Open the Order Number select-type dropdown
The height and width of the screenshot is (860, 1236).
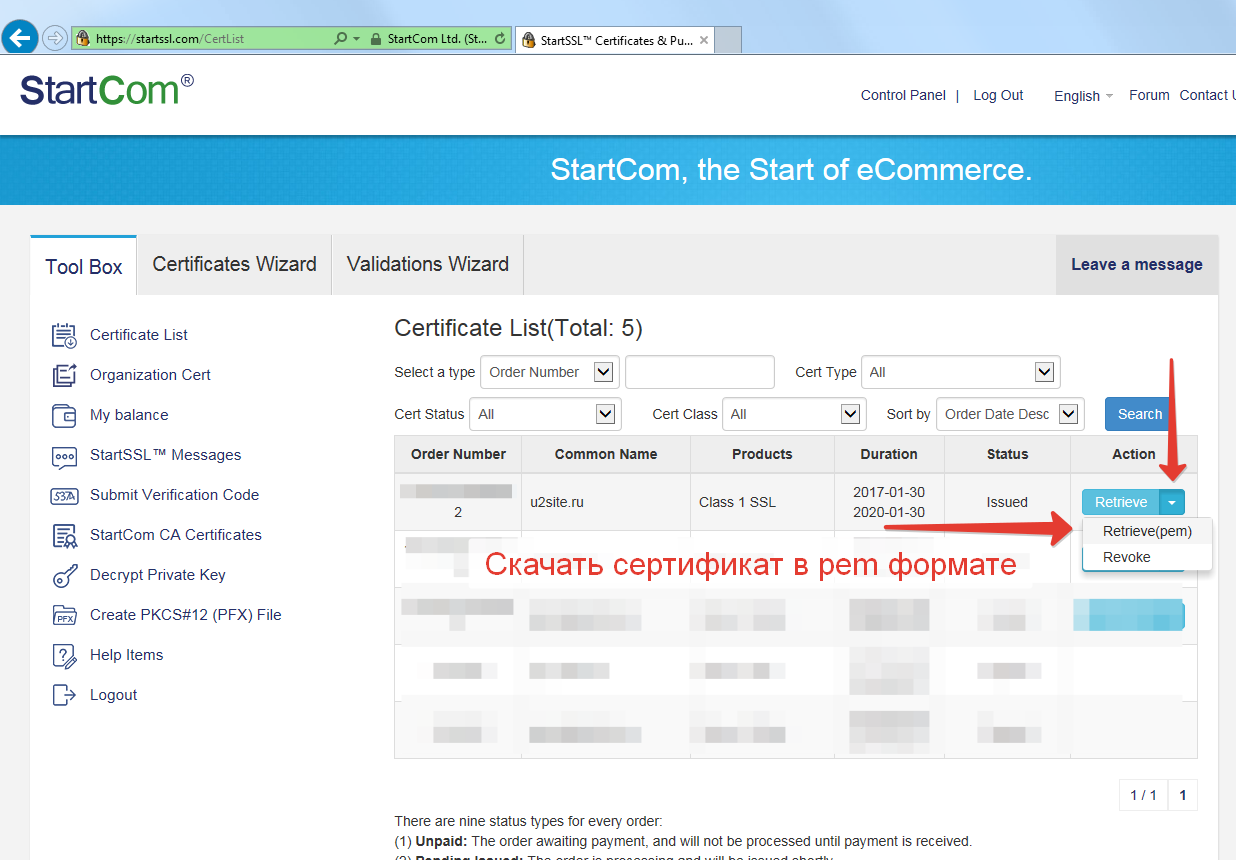point(550,372)
